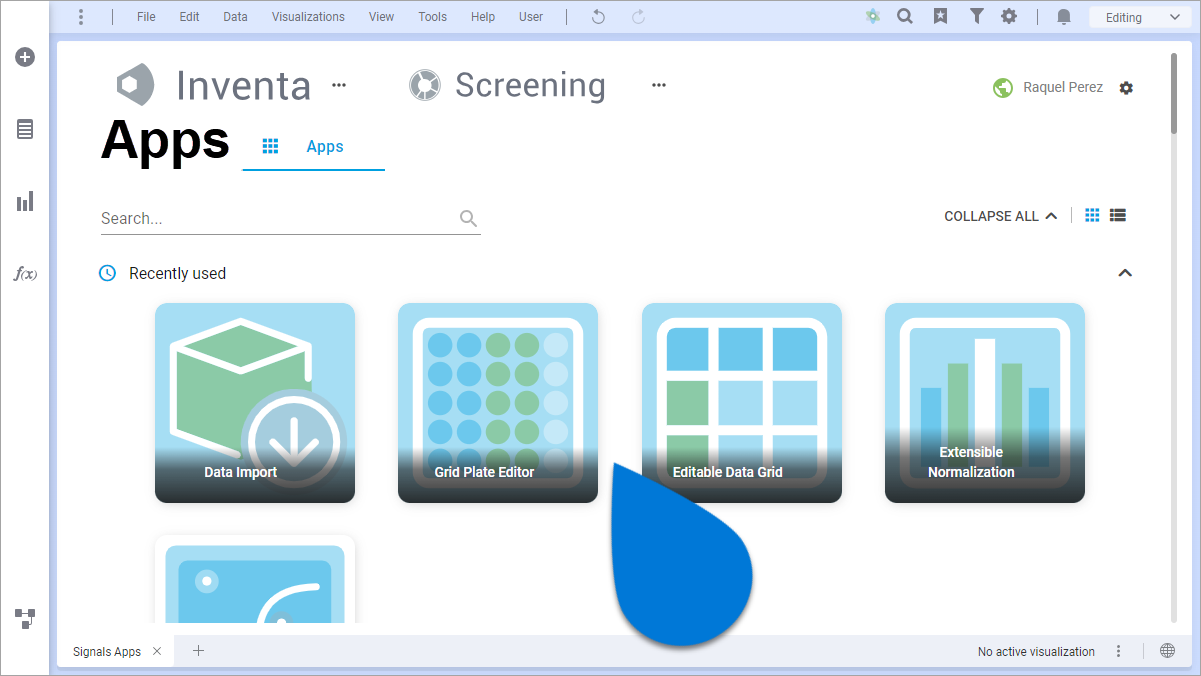Collapse the Recently used section
Screen dimensions: 1201x676
point(1125,273)
